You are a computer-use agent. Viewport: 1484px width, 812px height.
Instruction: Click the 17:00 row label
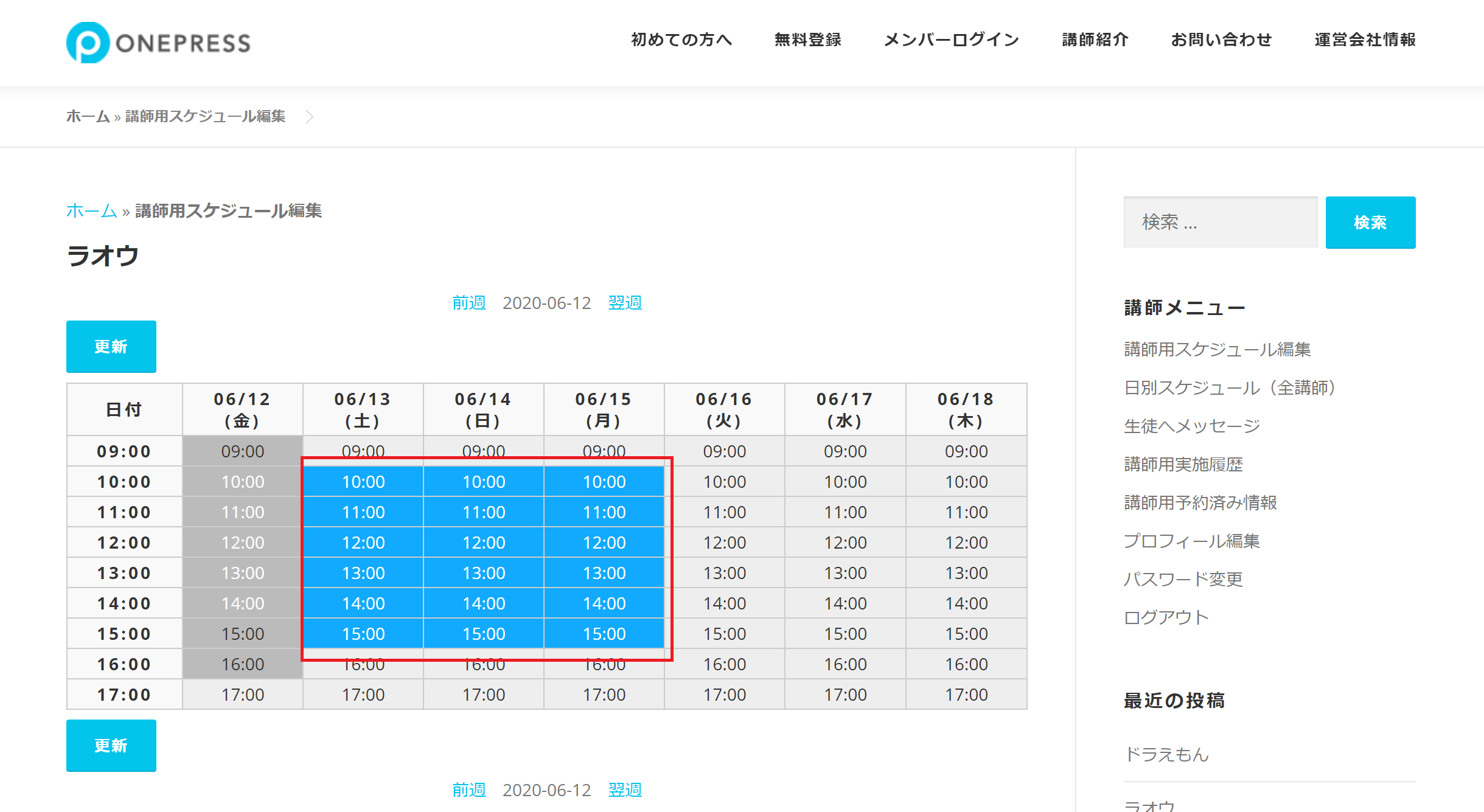pos(124,695)
